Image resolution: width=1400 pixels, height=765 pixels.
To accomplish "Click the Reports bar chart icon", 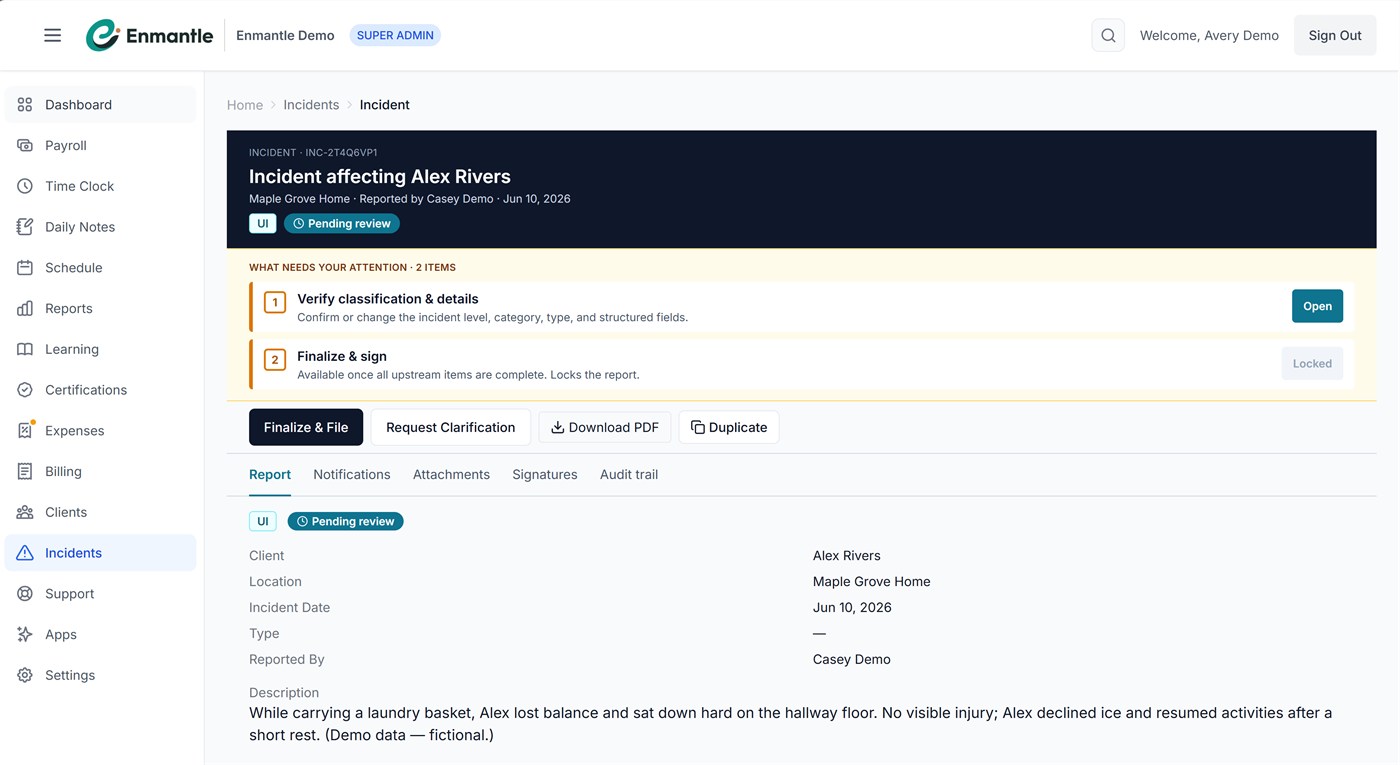I will tap(25, 308).
